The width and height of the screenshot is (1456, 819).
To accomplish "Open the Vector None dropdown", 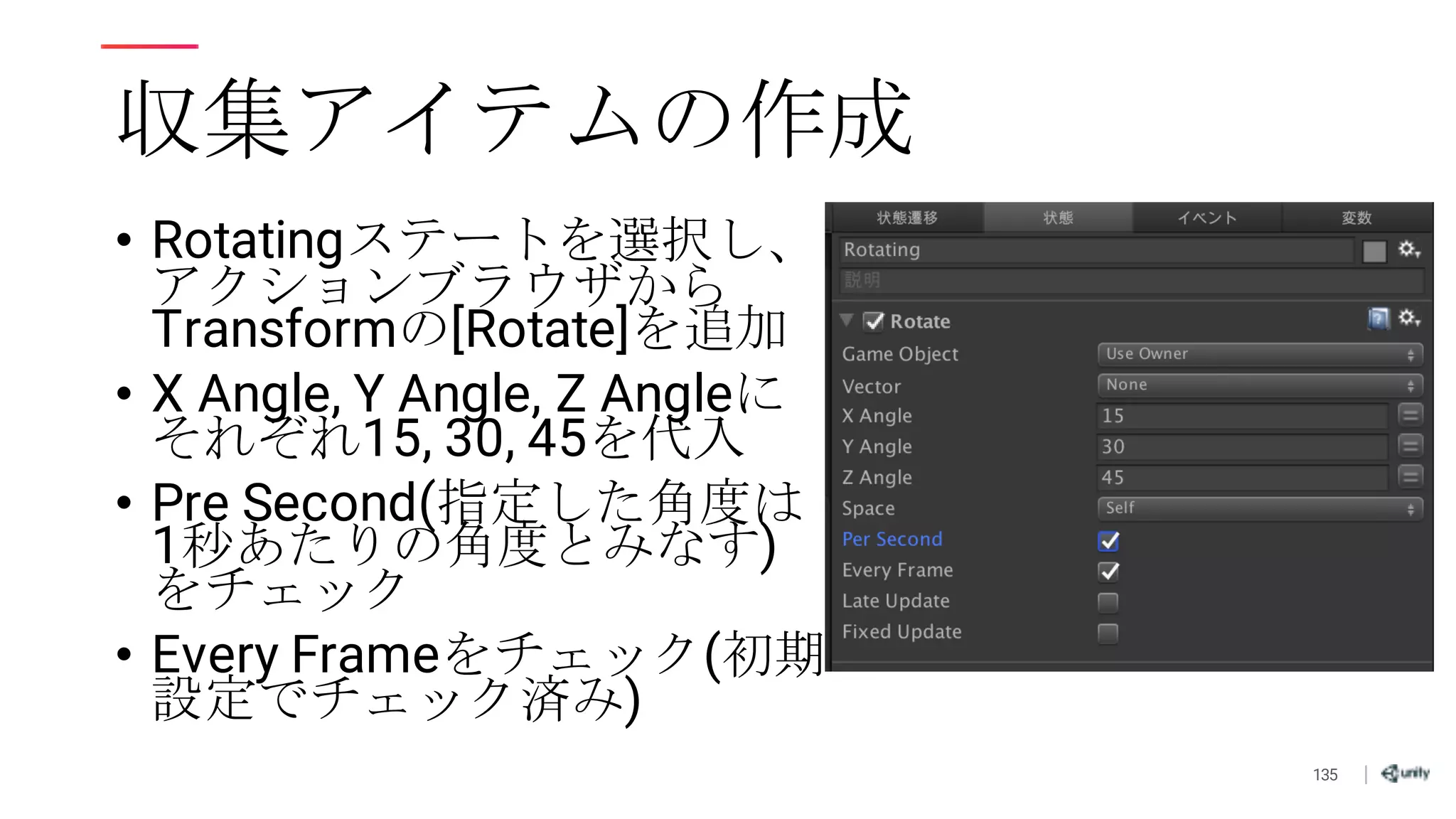I will coord(1259,385).
